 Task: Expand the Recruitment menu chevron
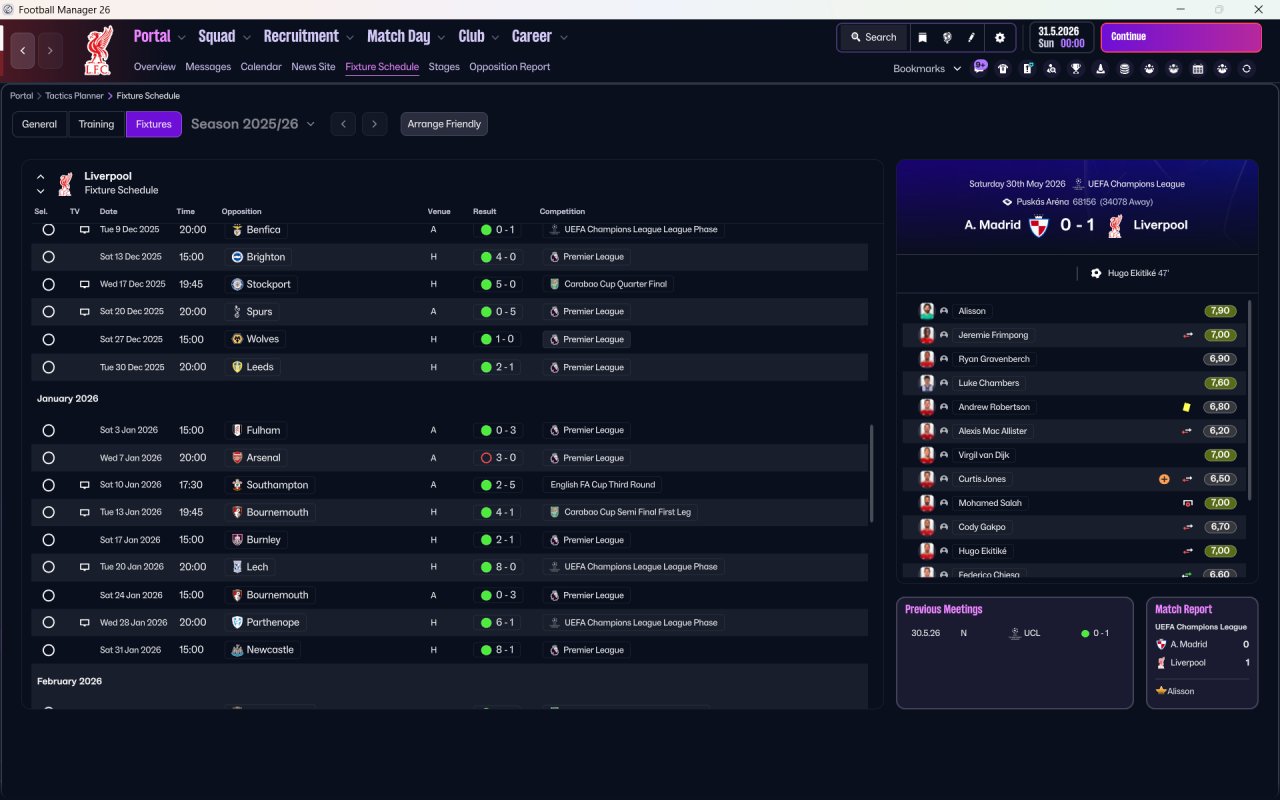[350, 37]
